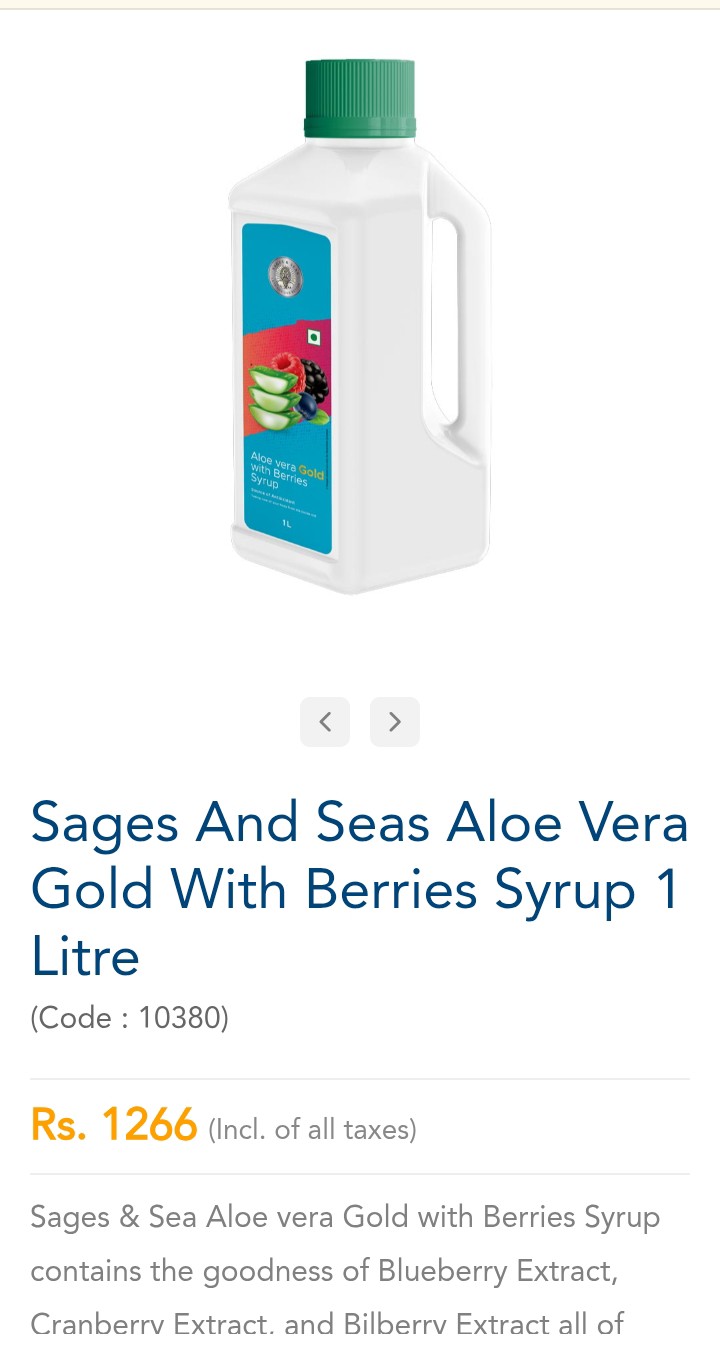Image resolution: width=720 pixels, height=1350 pixels.
Task: Tap the berries and aloe picture on the label
Action: (x=287, y=392)
